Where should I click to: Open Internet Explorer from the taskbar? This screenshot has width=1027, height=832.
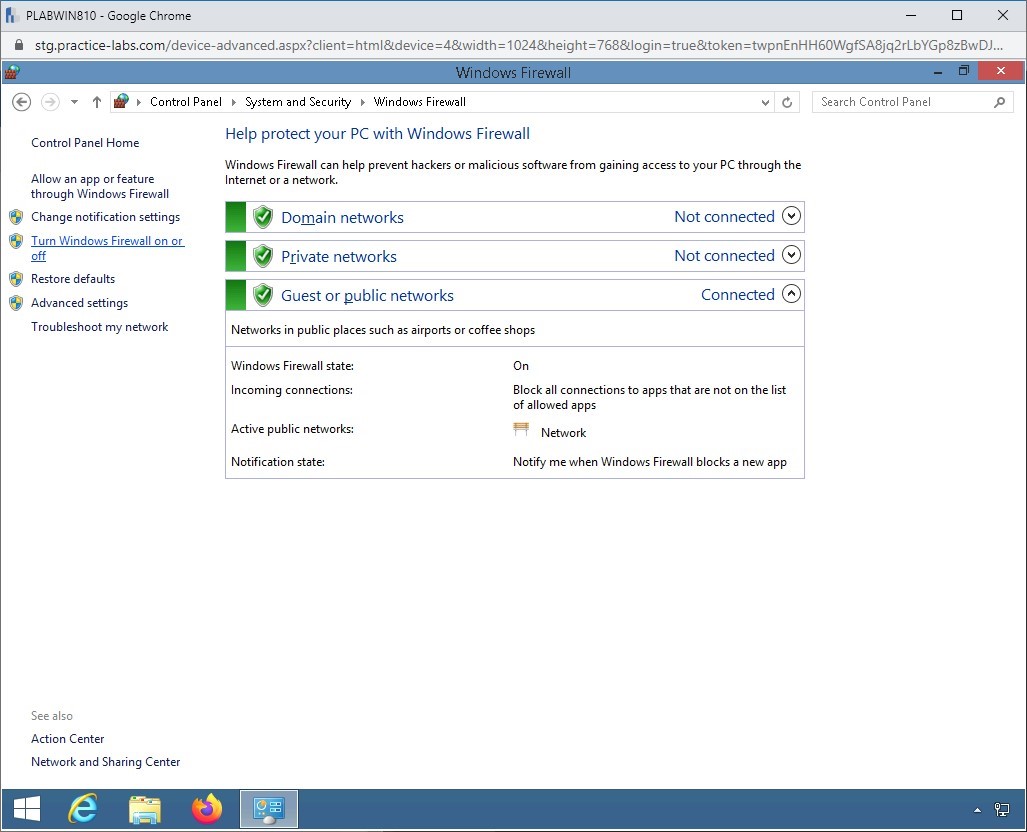[83, 808]
